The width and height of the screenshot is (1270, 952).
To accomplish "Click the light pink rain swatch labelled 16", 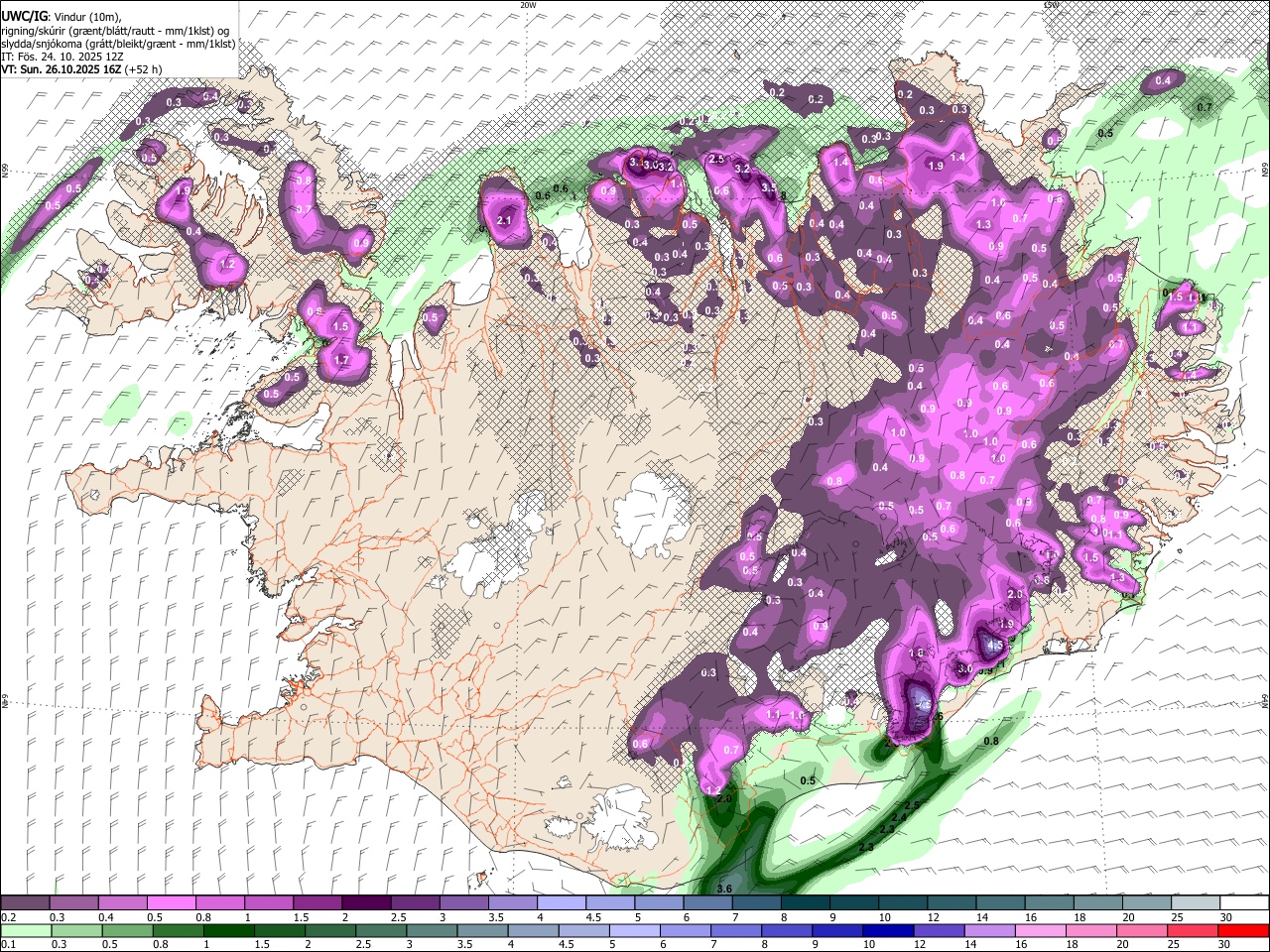I will pyautogui.click(x=1039, y=931).
